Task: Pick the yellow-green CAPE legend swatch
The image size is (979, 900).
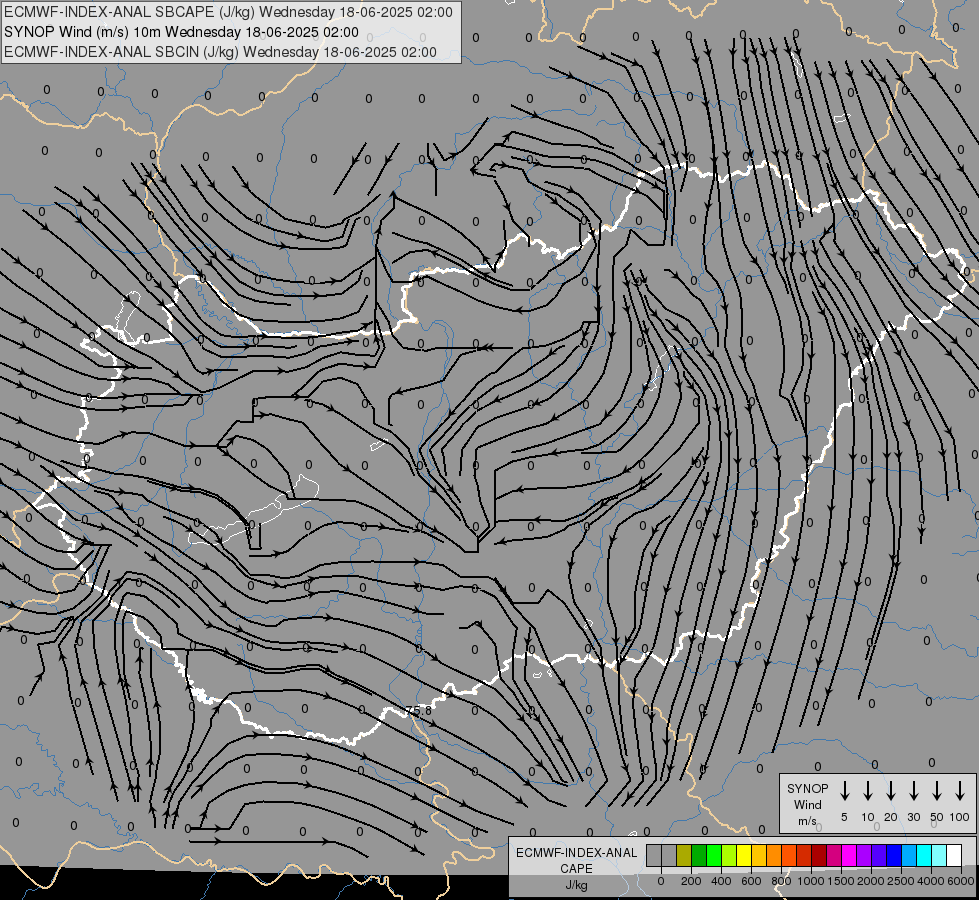Action: [729, 855]
